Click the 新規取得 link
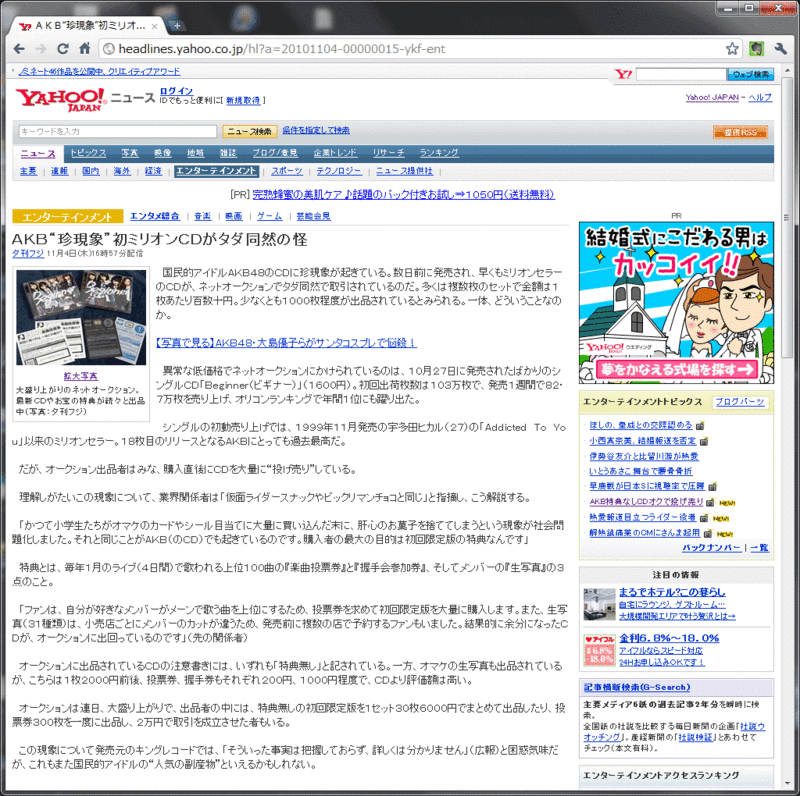Screen dimensions: 800x796 243,101
